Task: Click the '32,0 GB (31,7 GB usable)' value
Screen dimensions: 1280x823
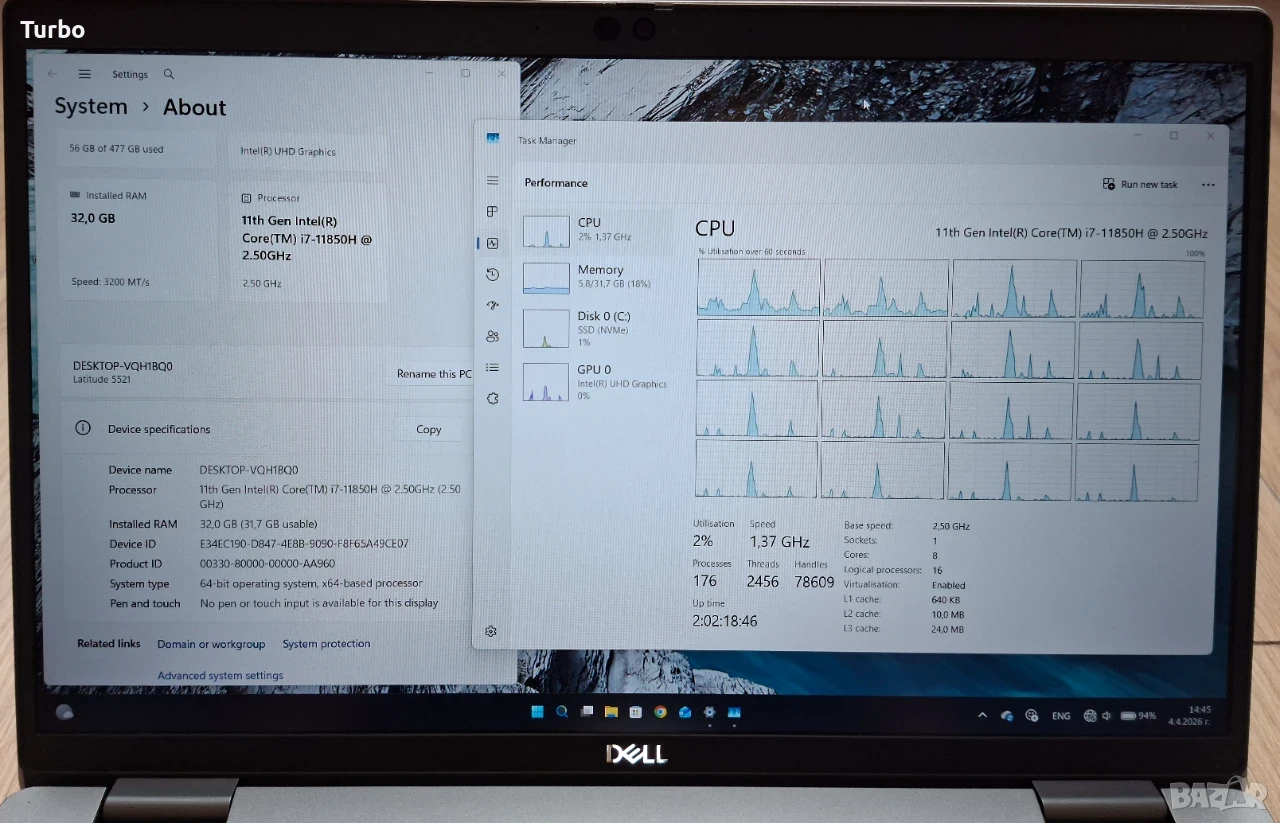Action: (258, 524)
